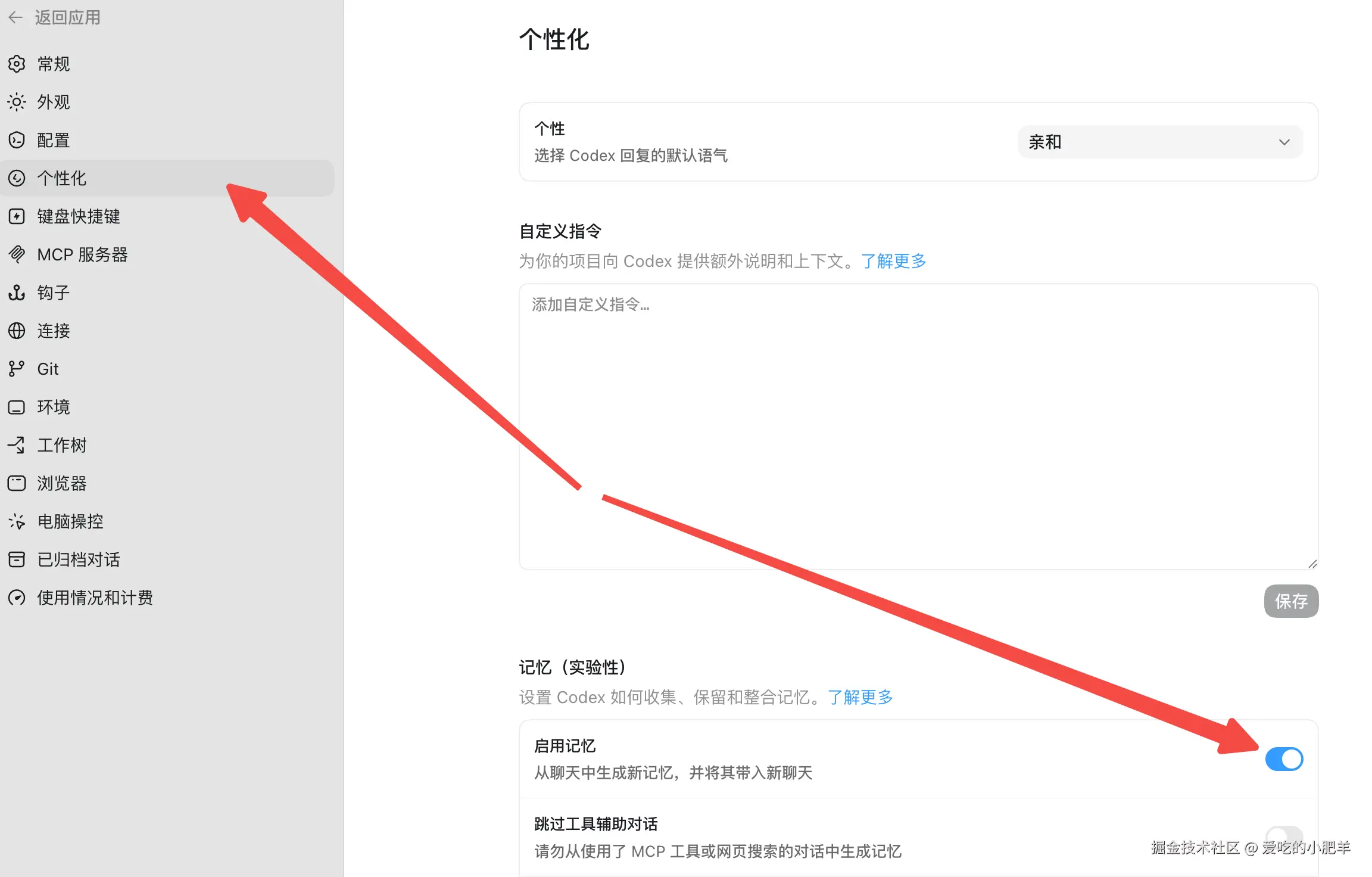The image size is (1372, 877).
Task: Click the 使用情况和计费 gauge icon
Action: [17, 598]
